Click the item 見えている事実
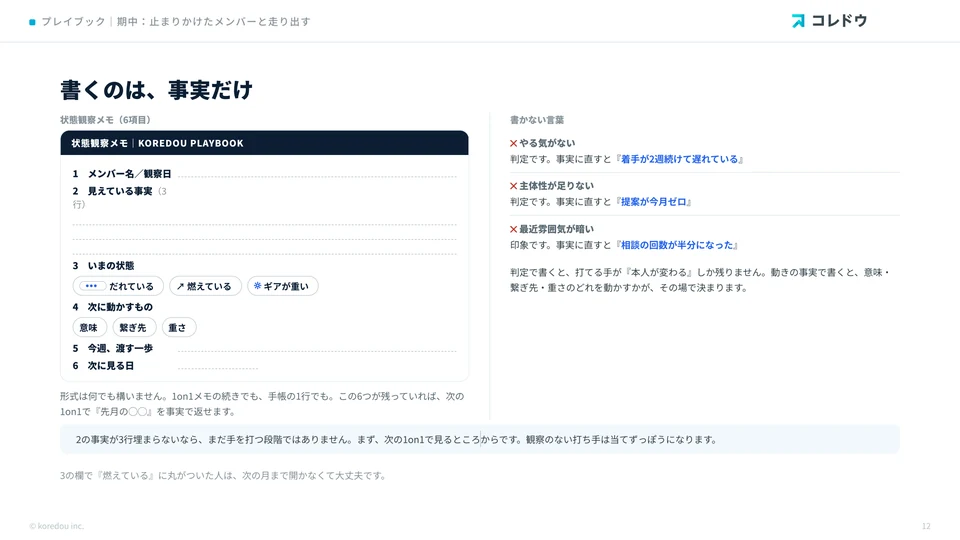 120,191
